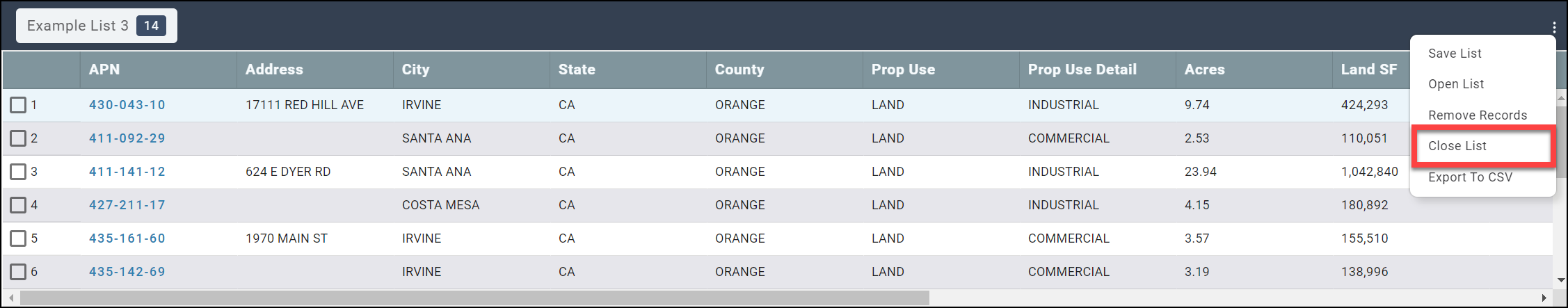Image resolution: width=1568 pixels, height=308 pixels.
Task: Click Remove Records in the menu
Action: point(1478,115)
